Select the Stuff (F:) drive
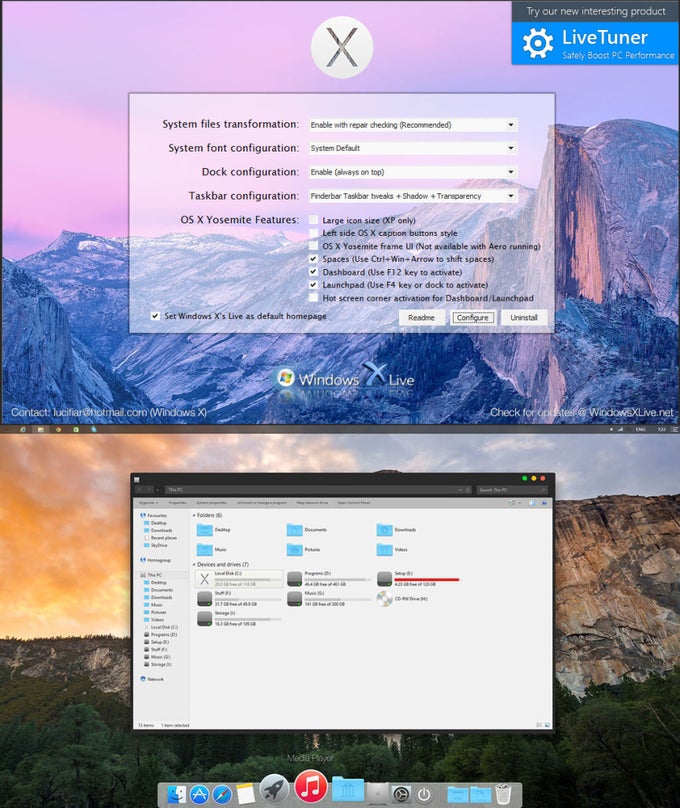Viewport: 680px width, 808px height. point(239,599)
